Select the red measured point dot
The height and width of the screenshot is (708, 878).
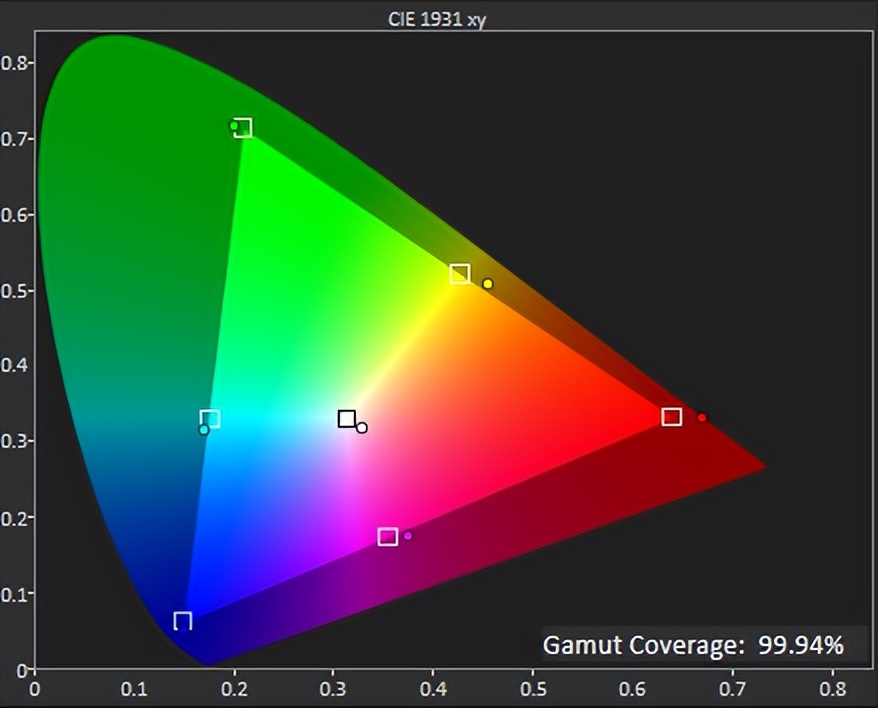[x=702, y=417]
